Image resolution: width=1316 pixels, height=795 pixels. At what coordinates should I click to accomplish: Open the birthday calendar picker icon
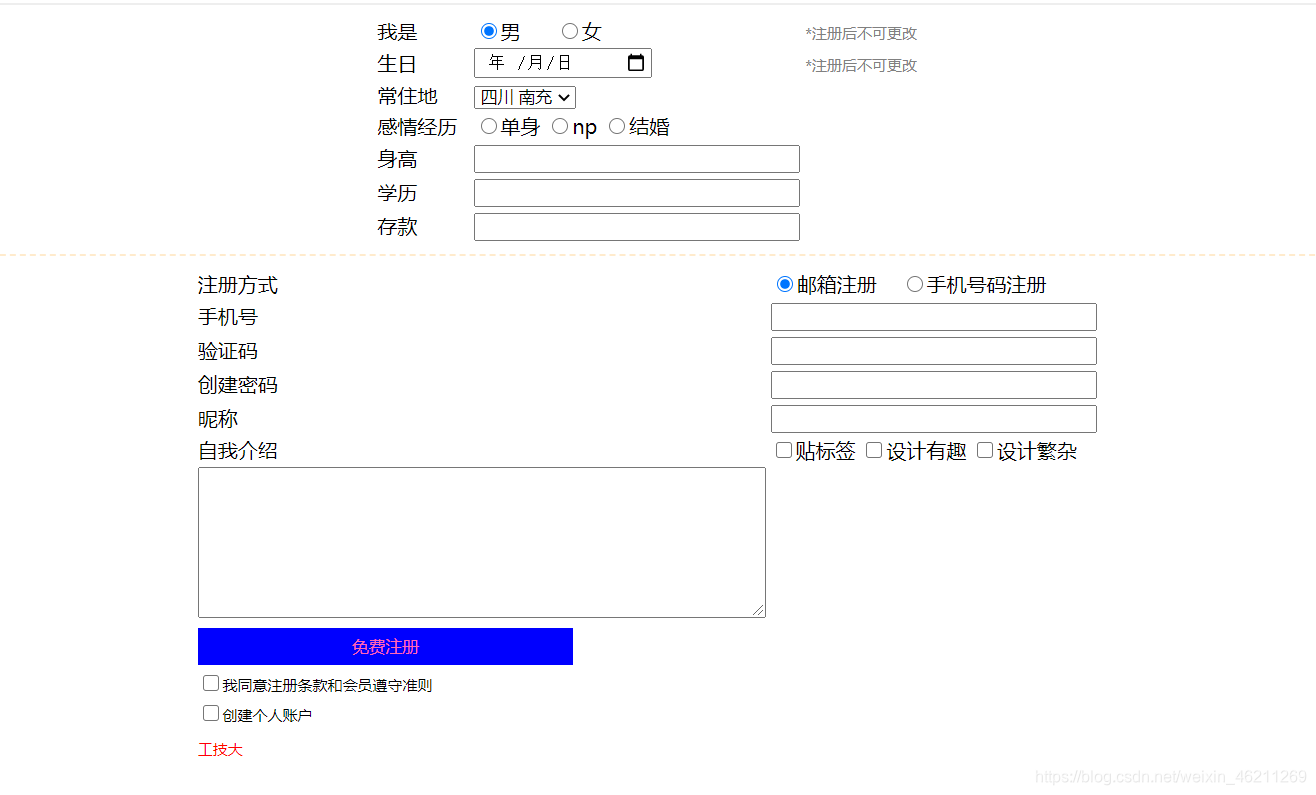[x=635, y=63]
